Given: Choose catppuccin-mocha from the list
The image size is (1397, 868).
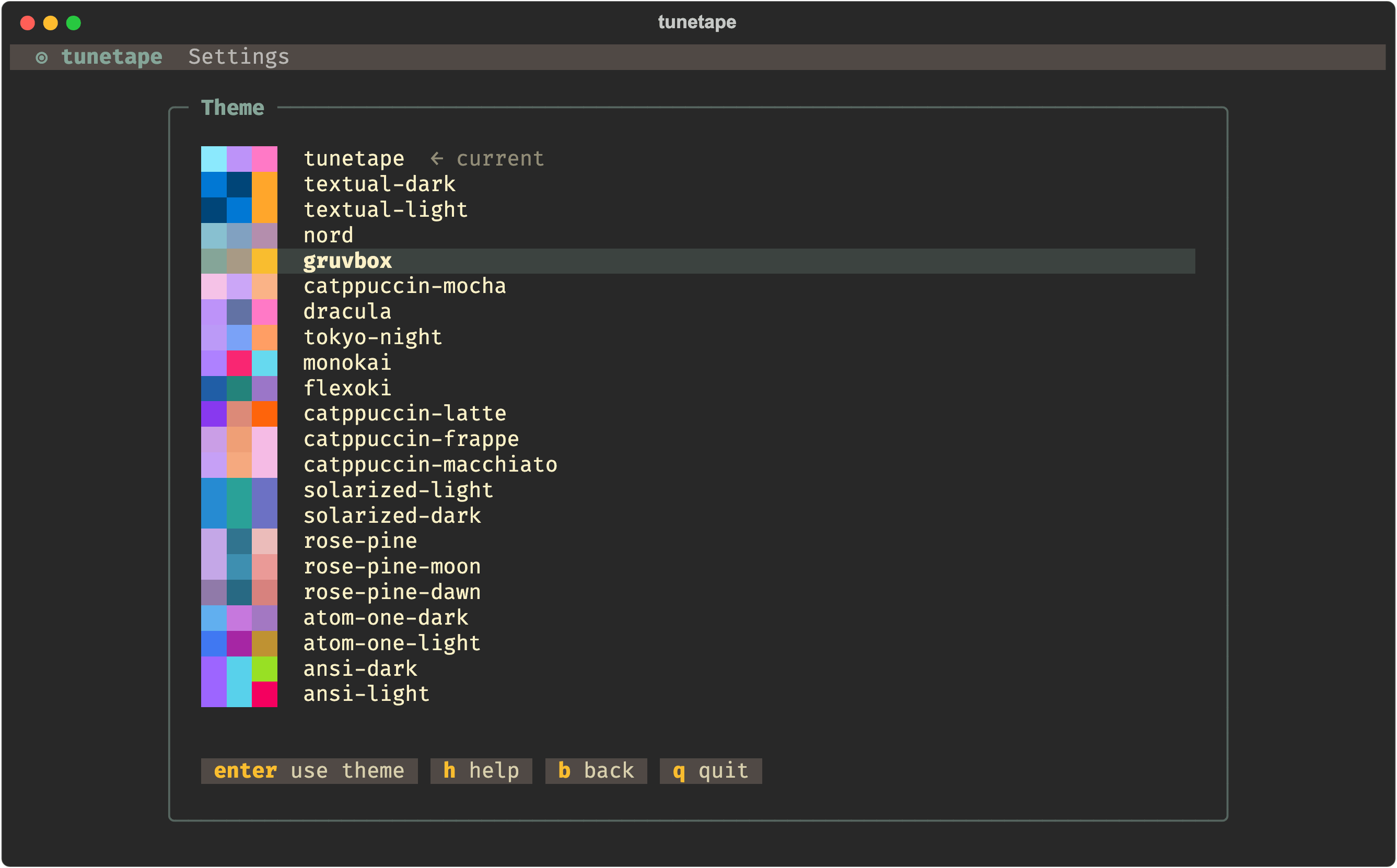Looking at the screenshot, I should 697,287.
